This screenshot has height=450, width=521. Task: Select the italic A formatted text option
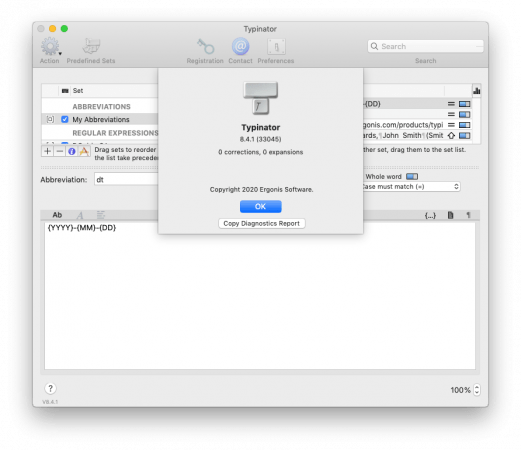[80, 215]
